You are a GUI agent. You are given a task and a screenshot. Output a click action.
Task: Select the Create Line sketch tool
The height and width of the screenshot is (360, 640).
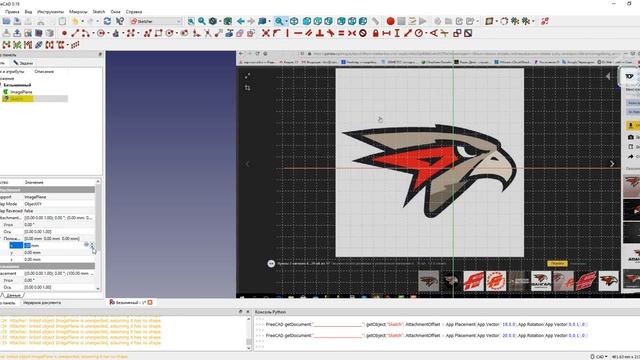[75, 33]
